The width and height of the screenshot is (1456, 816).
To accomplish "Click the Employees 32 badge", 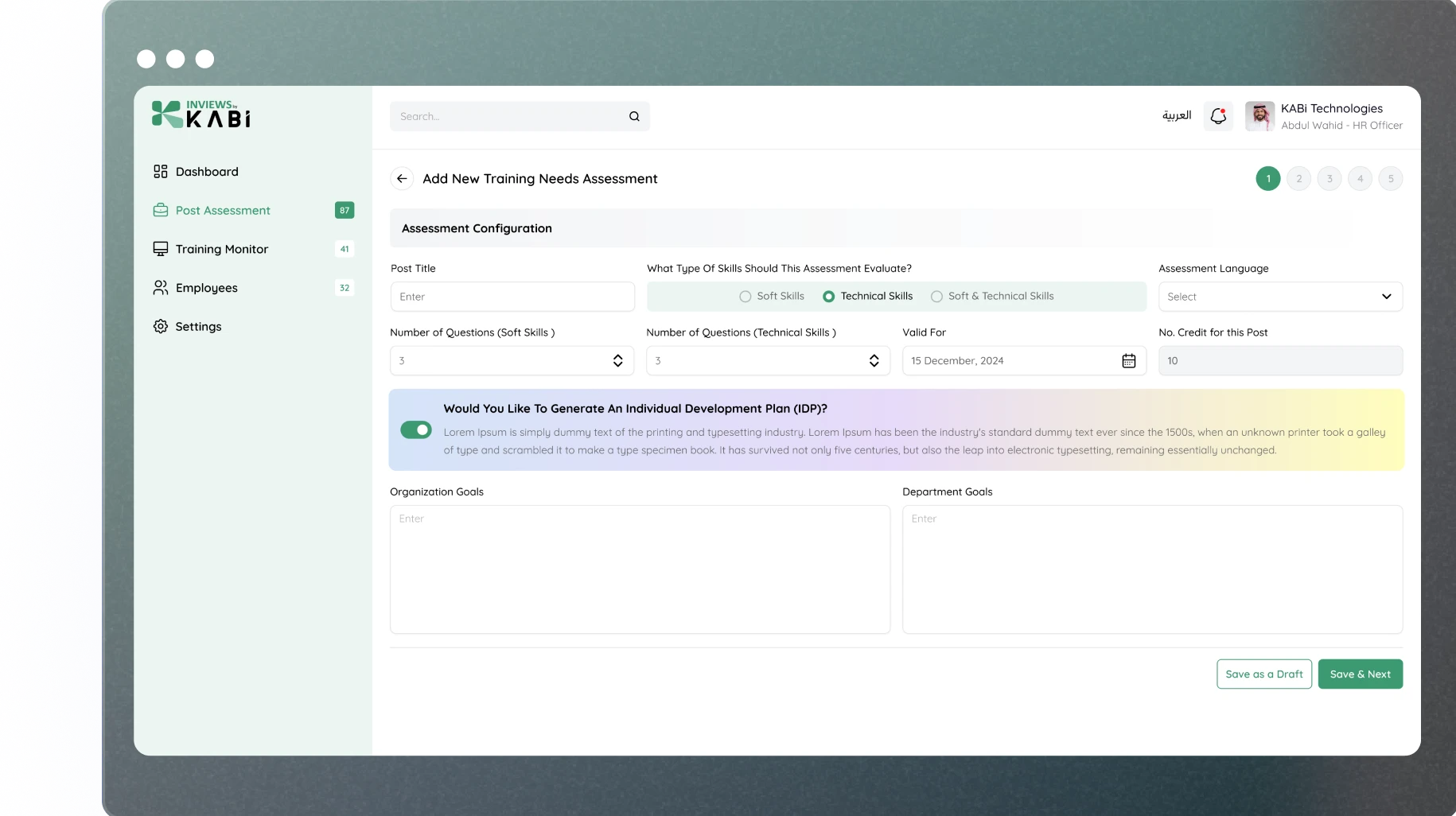I will pyautogui.click(x=345, y=288).
